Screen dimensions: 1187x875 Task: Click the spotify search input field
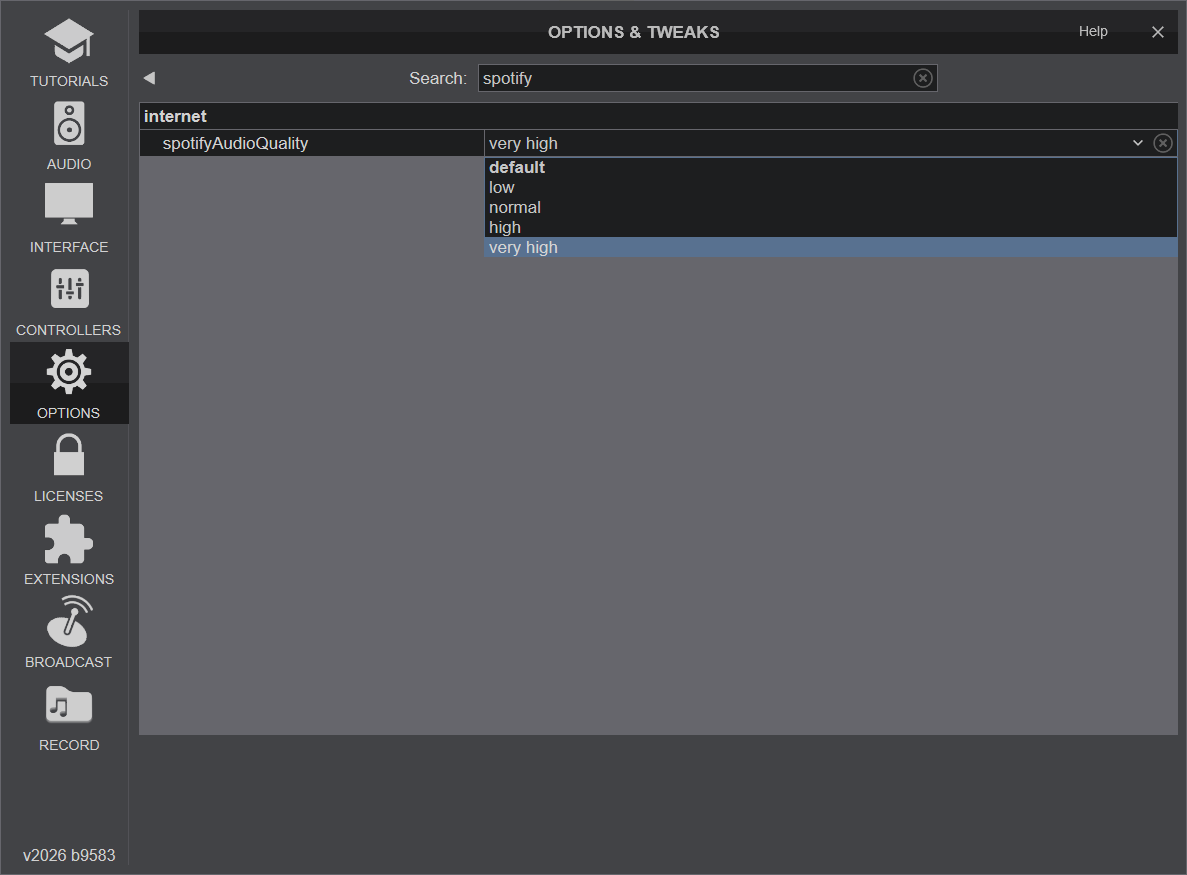pos(707,78)
